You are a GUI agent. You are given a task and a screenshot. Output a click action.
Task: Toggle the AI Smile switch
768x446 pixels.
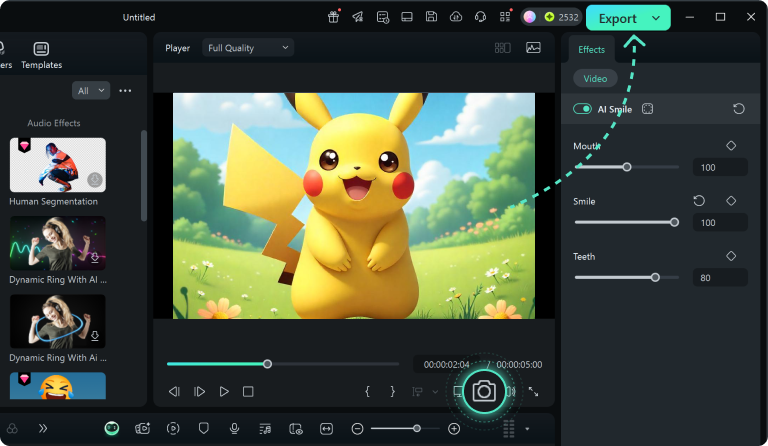pos(582,109)
